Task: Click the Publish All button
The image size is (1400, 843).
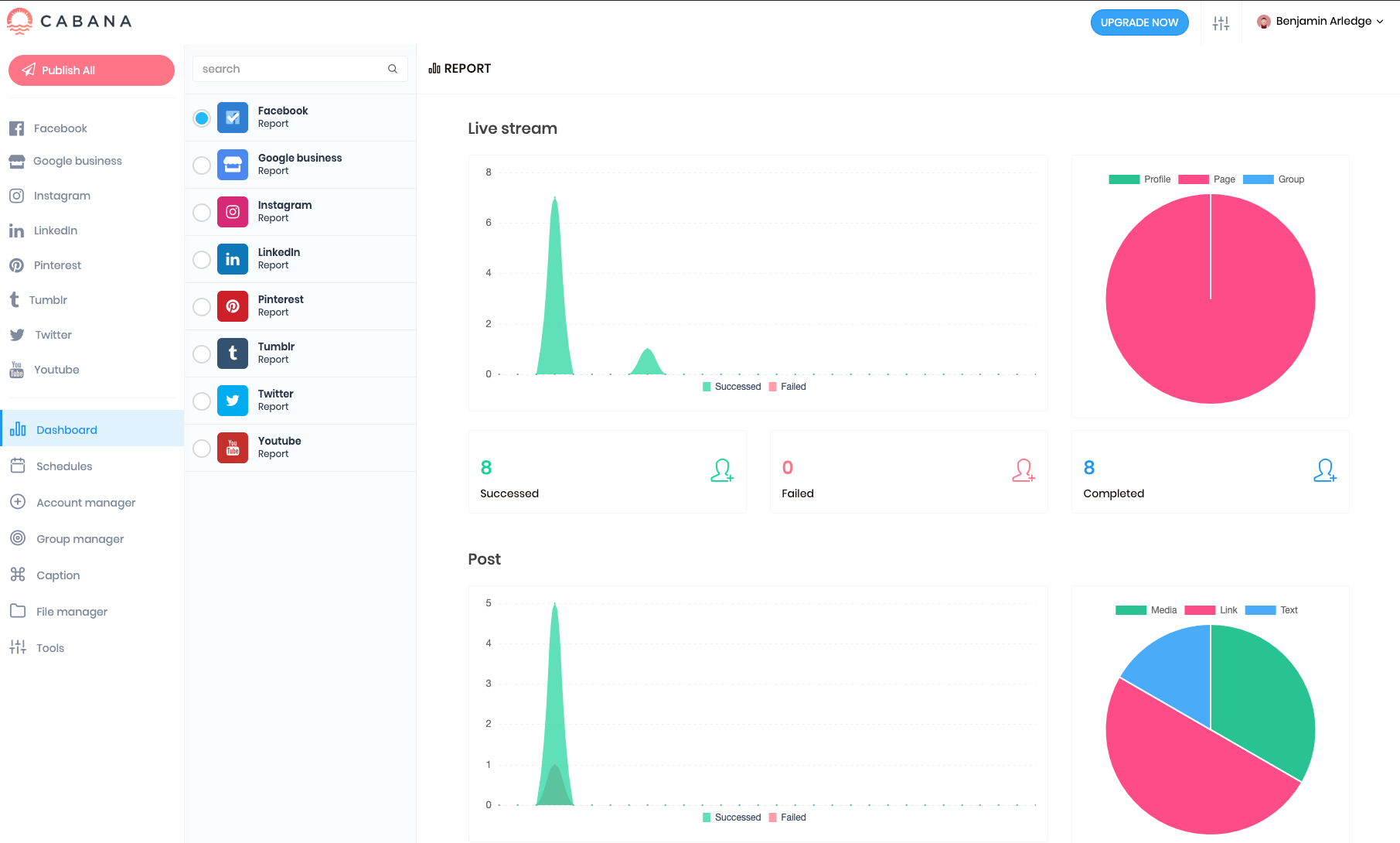Action: [91, 70]
